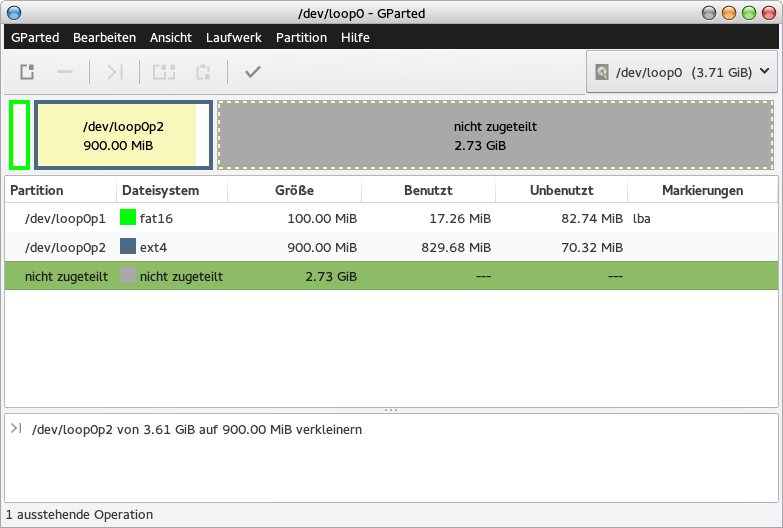Click the '82.74 MiB' unused cell

(x=592, y=218)
